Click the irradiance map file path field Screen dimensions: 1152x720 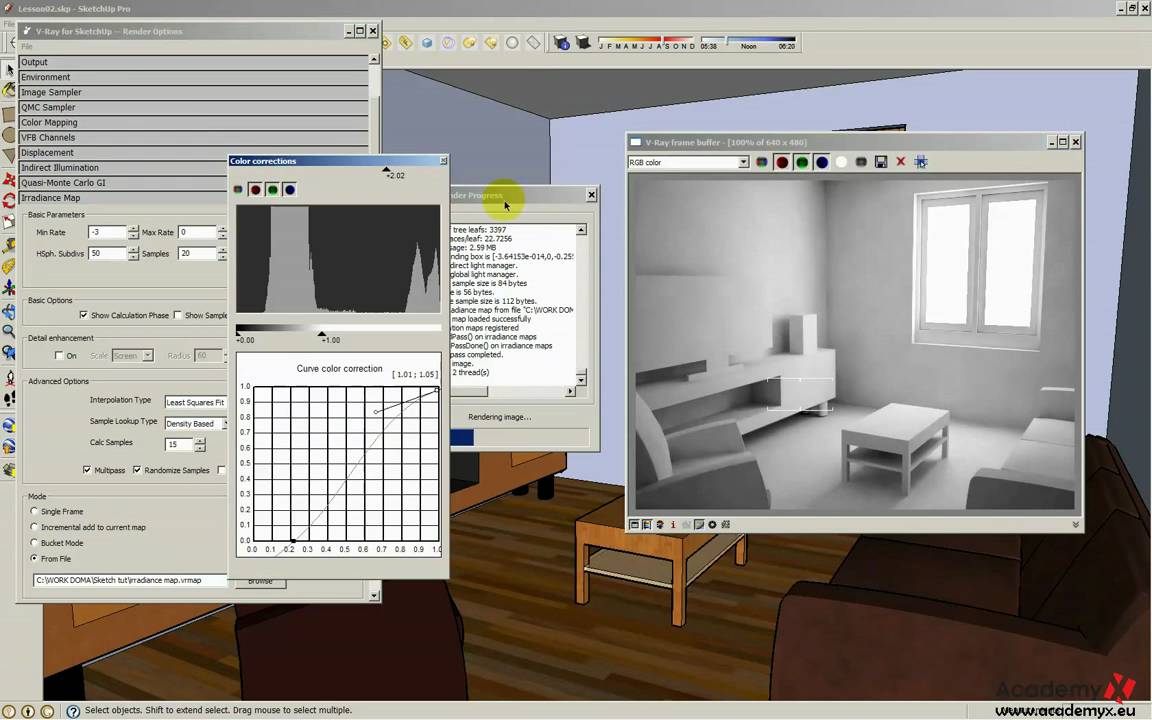click(x=129, y=580)
